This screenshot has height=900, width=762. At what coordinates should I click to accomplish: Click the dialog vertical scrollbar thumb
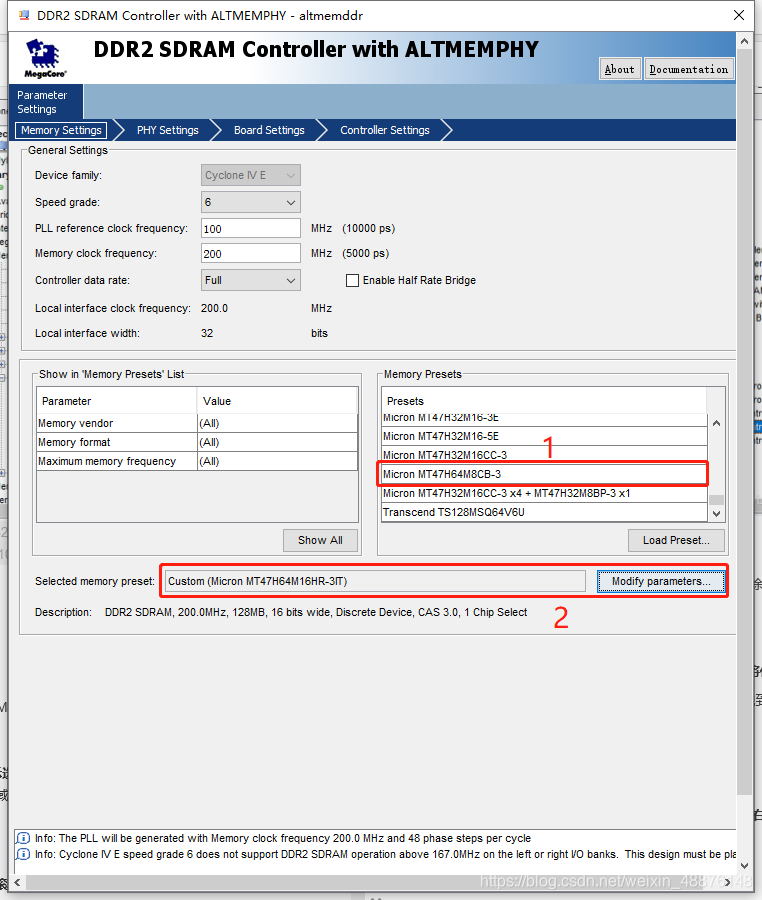click(744, 422)
